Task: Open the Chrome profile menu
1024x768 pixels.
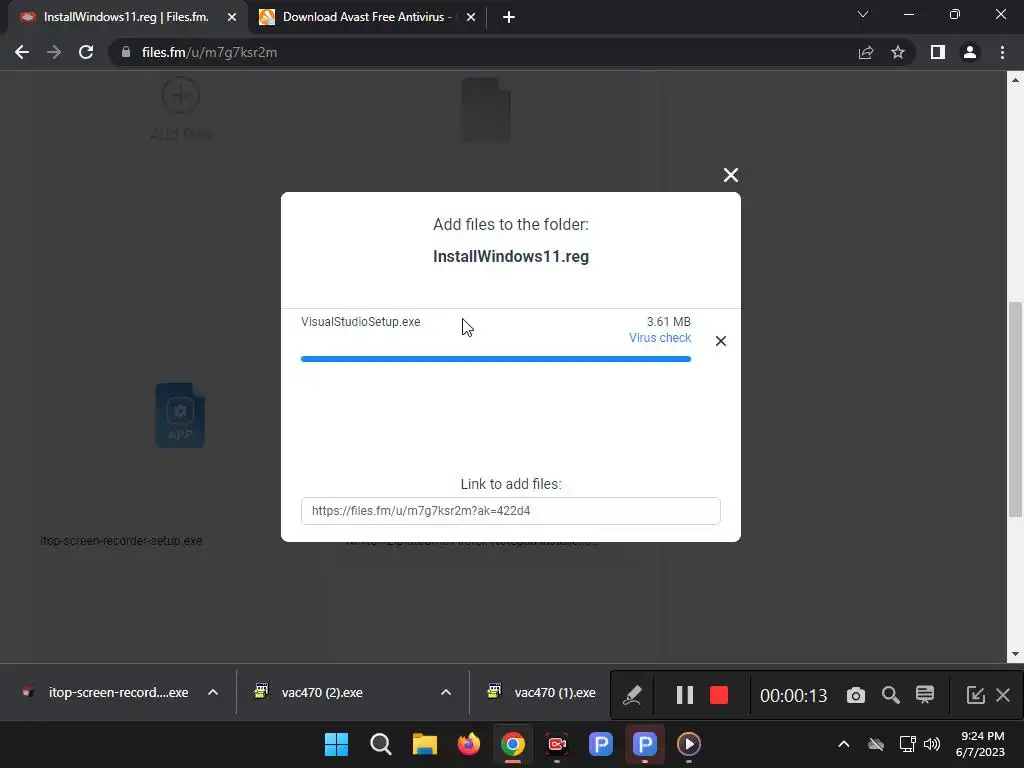Action: tap(970, 52)
